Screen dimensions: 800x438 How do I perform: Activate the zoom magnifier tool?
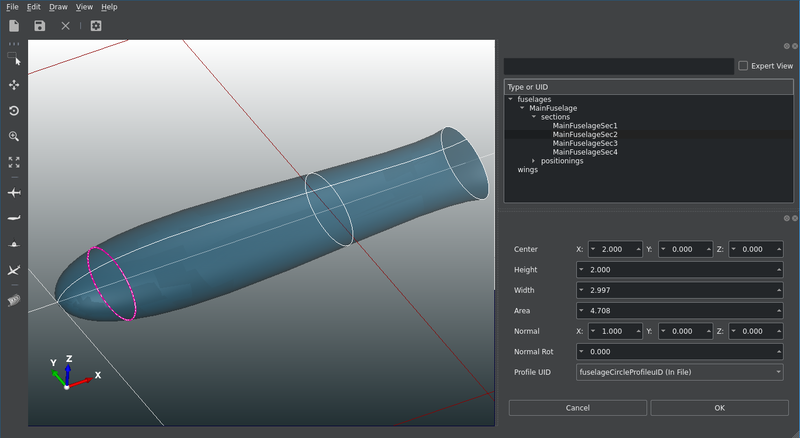(14, 136)
